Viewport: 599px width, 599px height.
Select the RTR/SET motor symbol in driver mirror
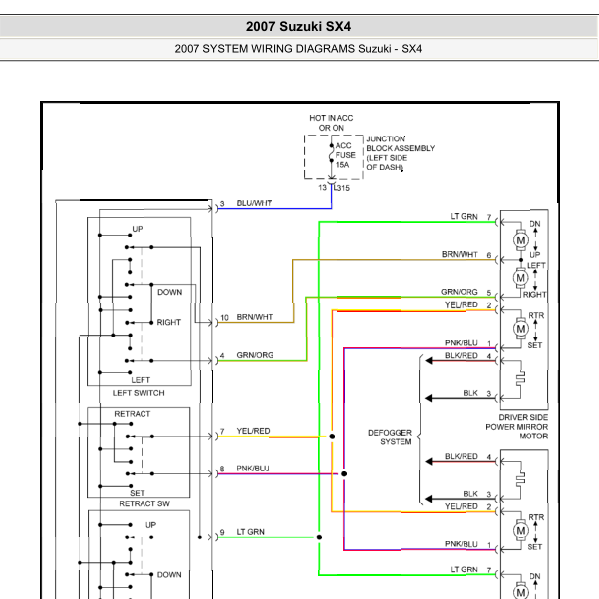pos(520,329)
